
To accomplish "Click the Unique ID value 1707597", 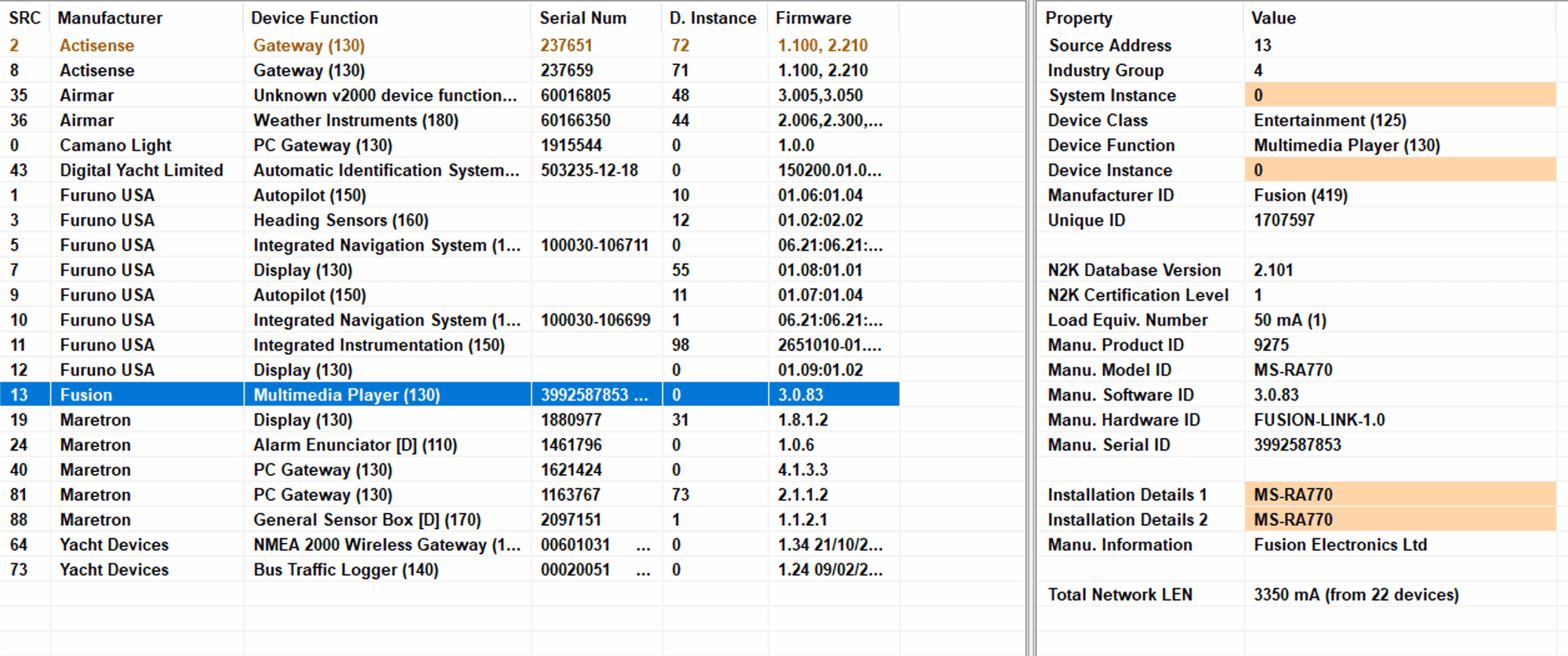I will pyautogui.click(x=1284, y=220).
